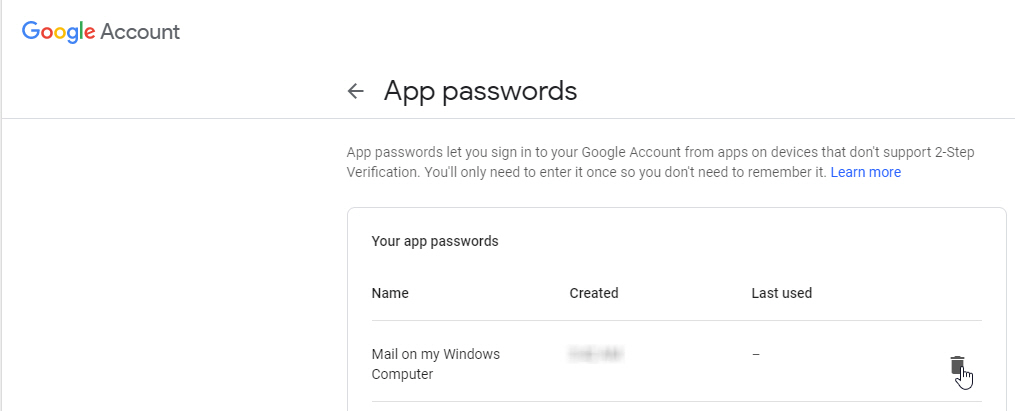Screen dimensions: 1015x411
Task: Select the Last used column header
Action: pyautogui.click(x=781, y=293)
